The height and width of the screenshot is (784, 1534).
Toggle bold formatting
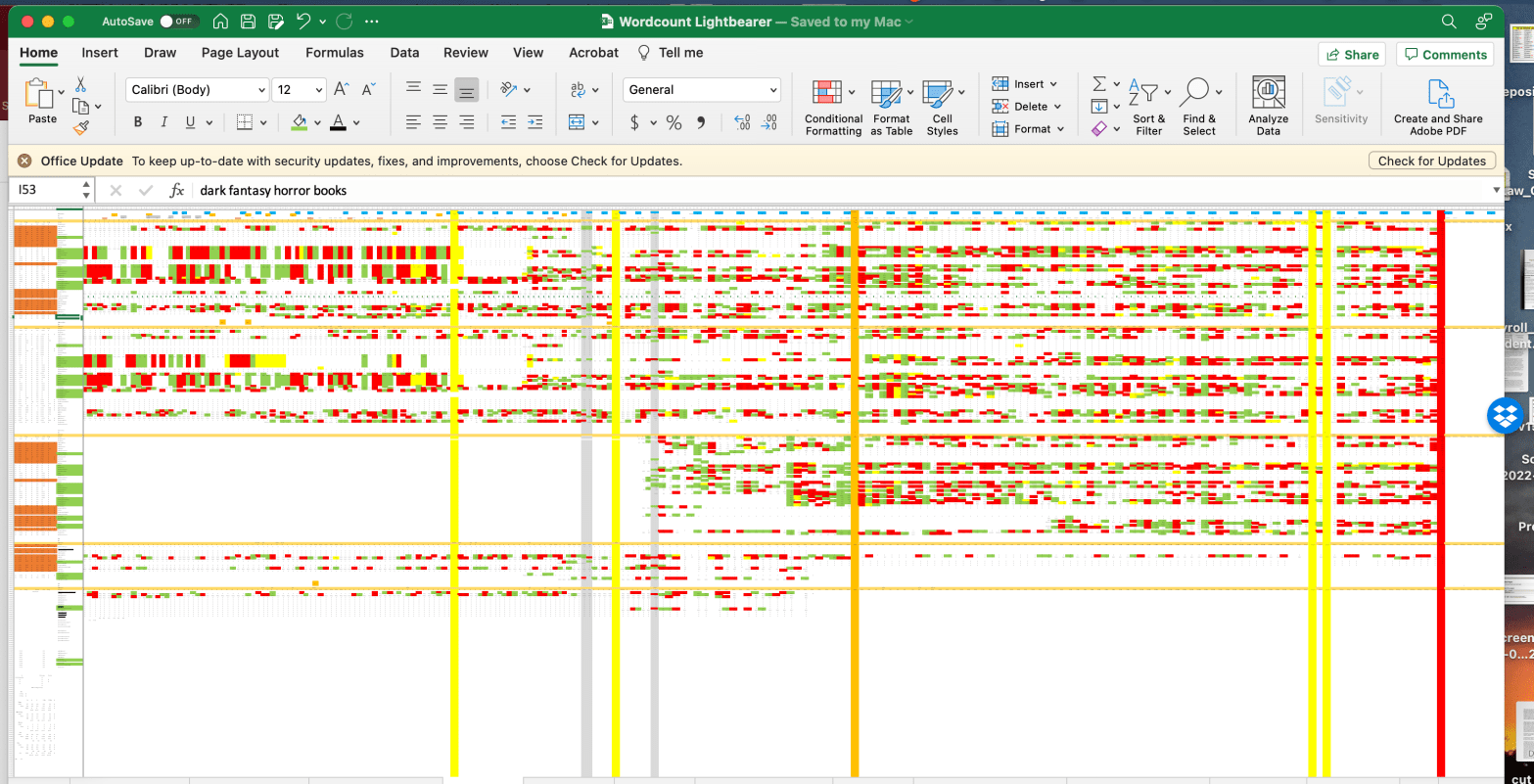coord(138,122)
